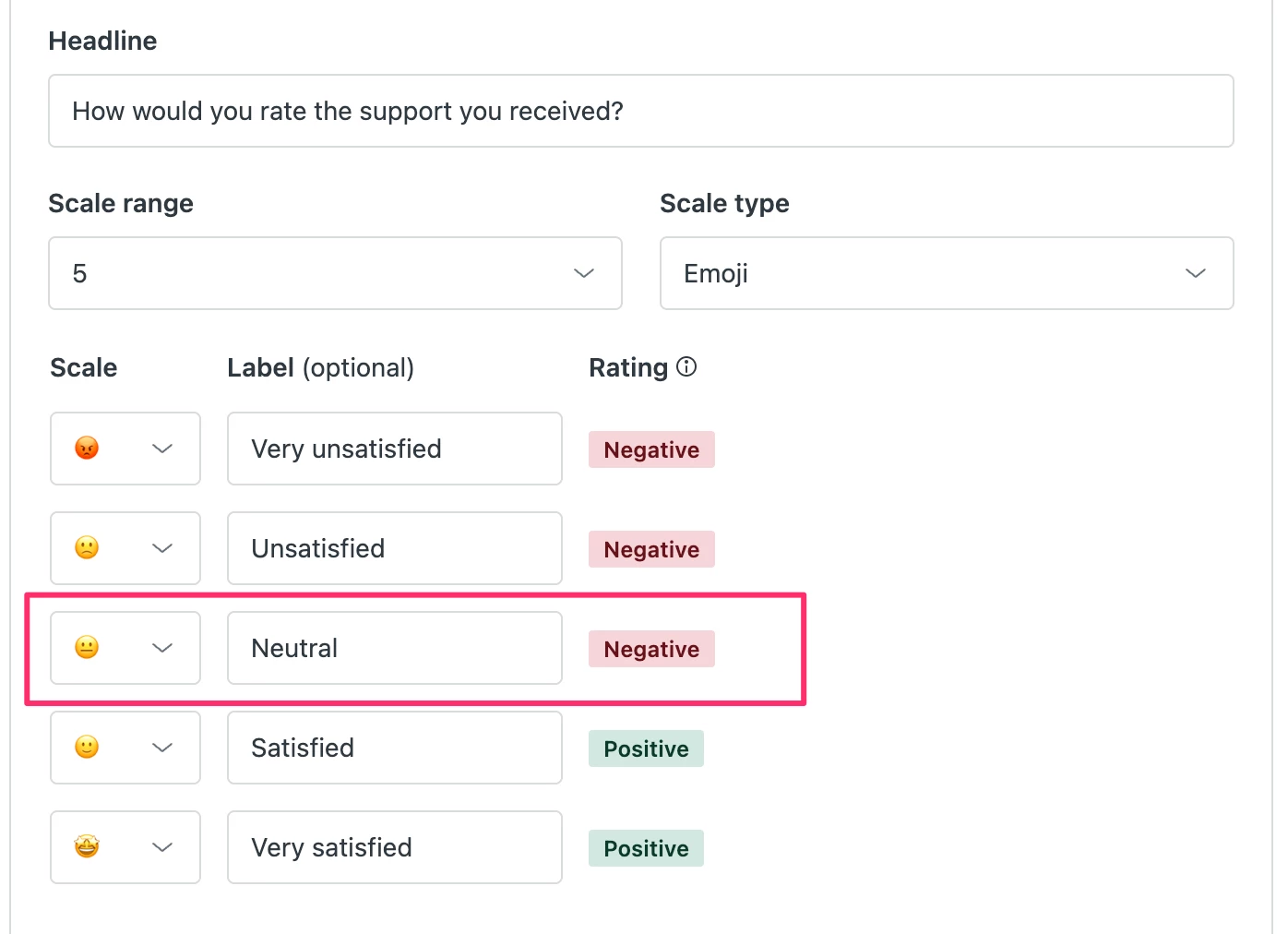Click the Very satisfied label field
The height and width of the screenshot is (934, 1288).
click(x=395, y=847)
